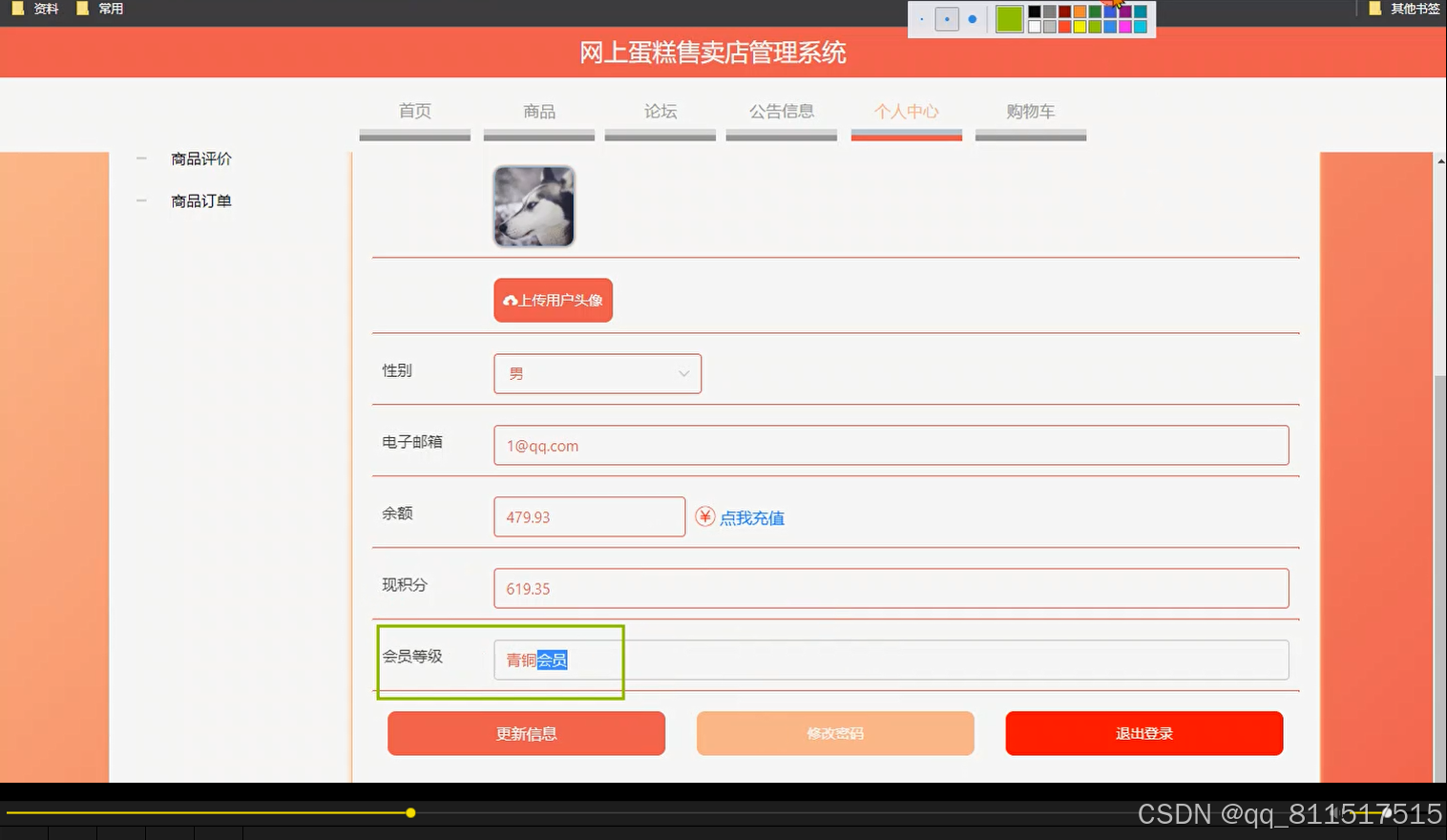The height and width of the screenshot is (840, 1447).
Task: Click the user avatar thumbnail image
Action: point(534,205)
